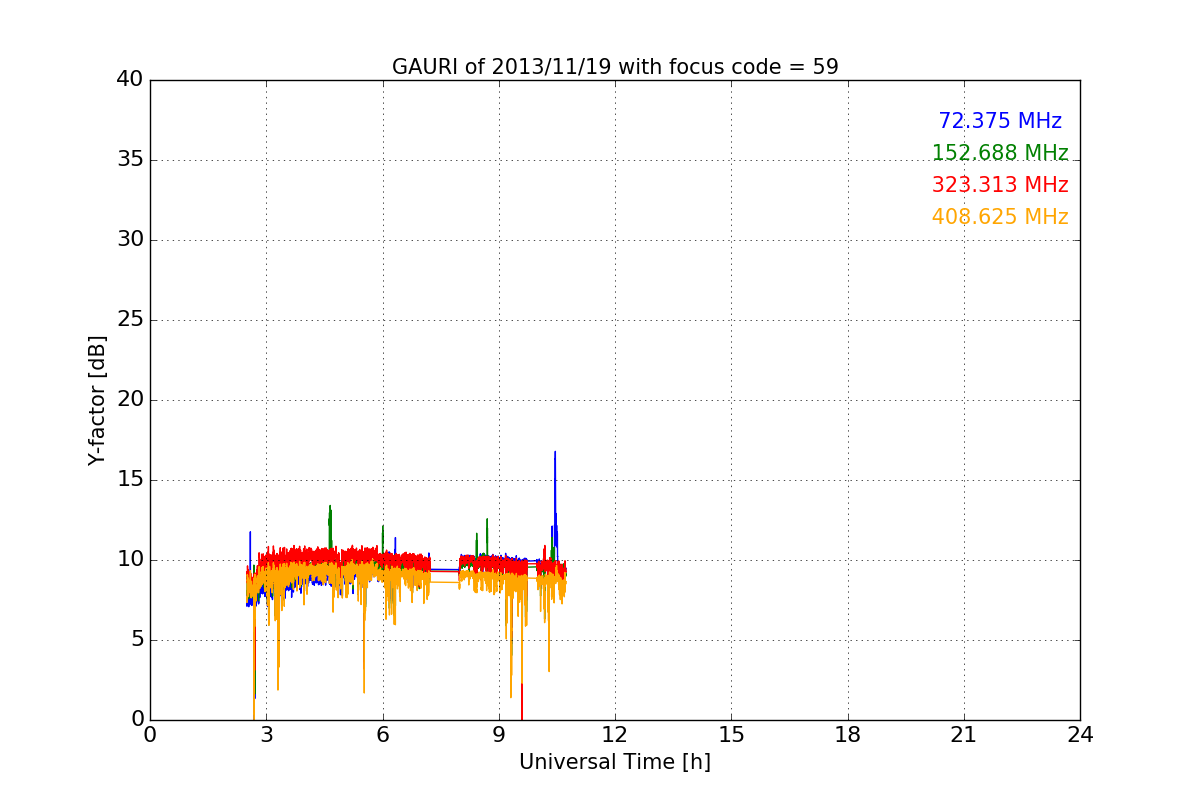This screenshot has height=800, width=1200.
Task: Click the x-axis tick label 21
Action: 964,735
